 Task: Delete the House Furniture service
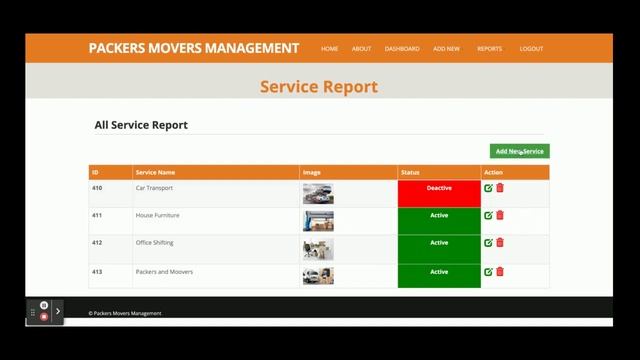[x=500, y=215]
